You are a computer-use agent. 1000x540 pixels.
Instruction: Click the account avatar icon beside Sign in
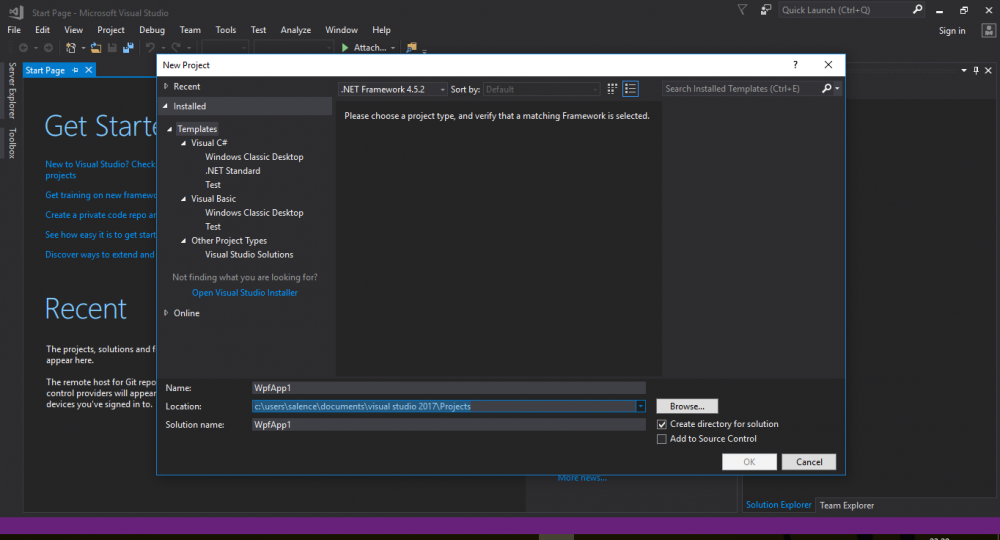point(989,31)
